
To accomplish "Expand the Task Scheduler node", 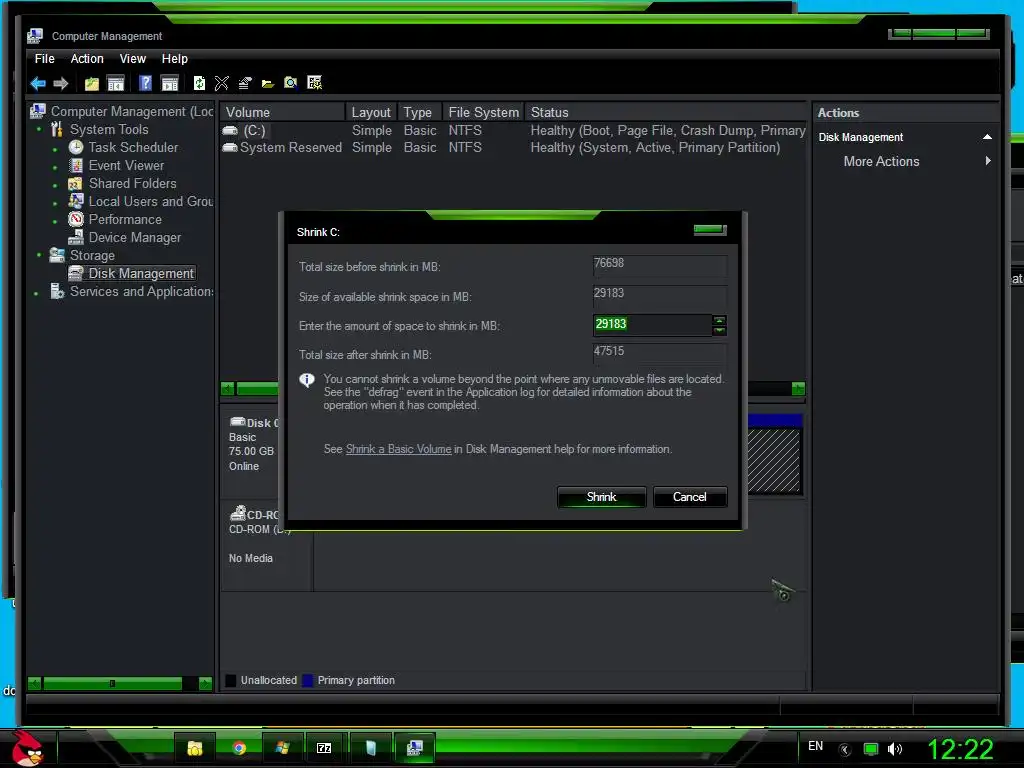I will click(x=55, y=150).
